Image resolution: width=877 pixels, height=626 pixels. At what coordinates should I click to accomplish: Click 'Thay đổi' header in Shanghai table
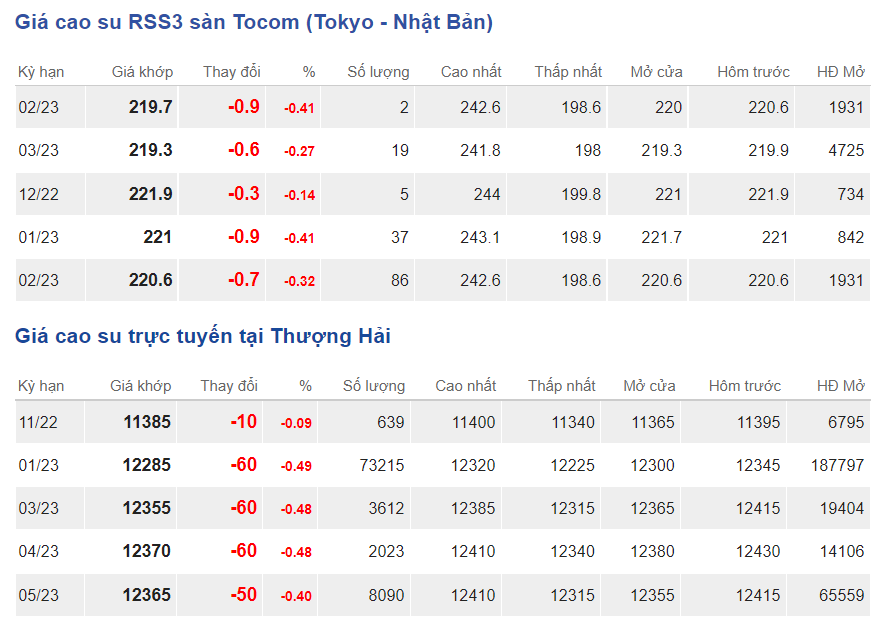tap(229, 386)
